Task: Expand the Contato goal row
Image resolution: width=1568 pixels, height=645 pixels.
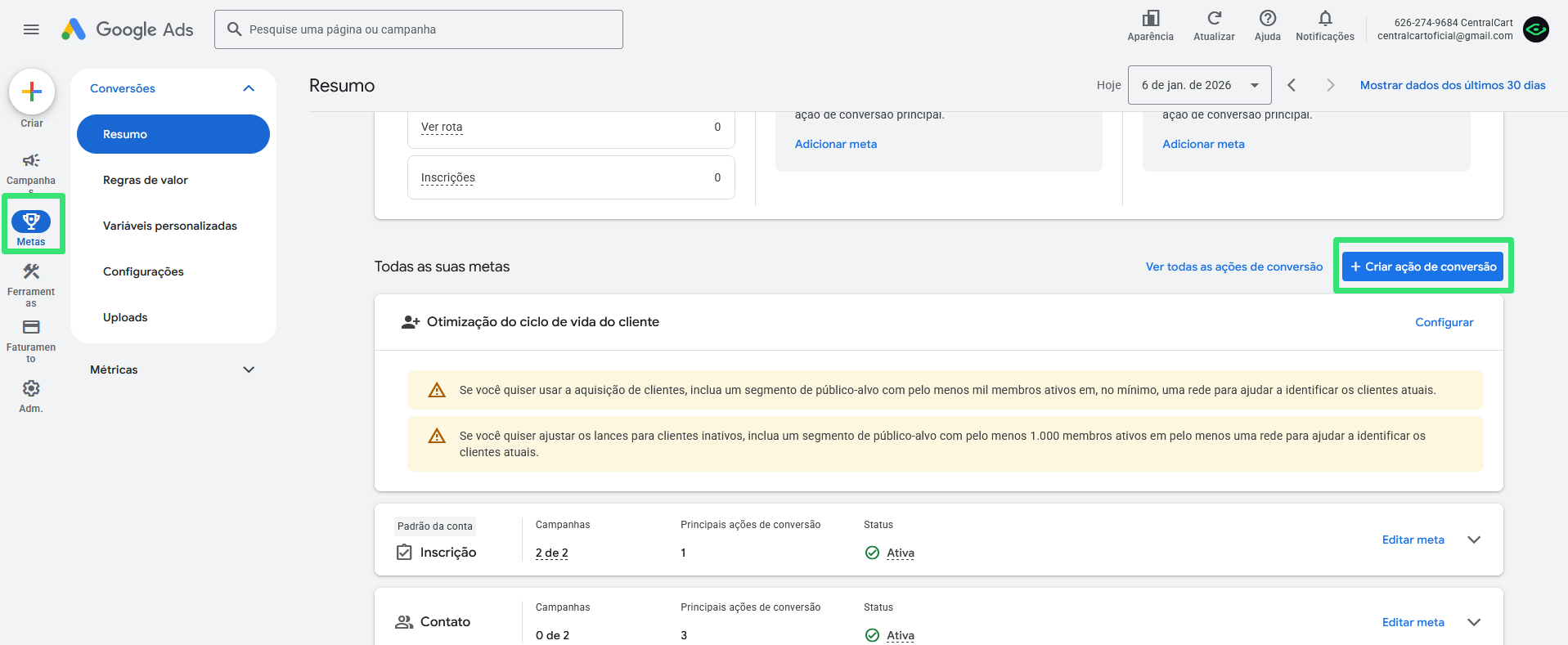Action: click(1474, 622)
